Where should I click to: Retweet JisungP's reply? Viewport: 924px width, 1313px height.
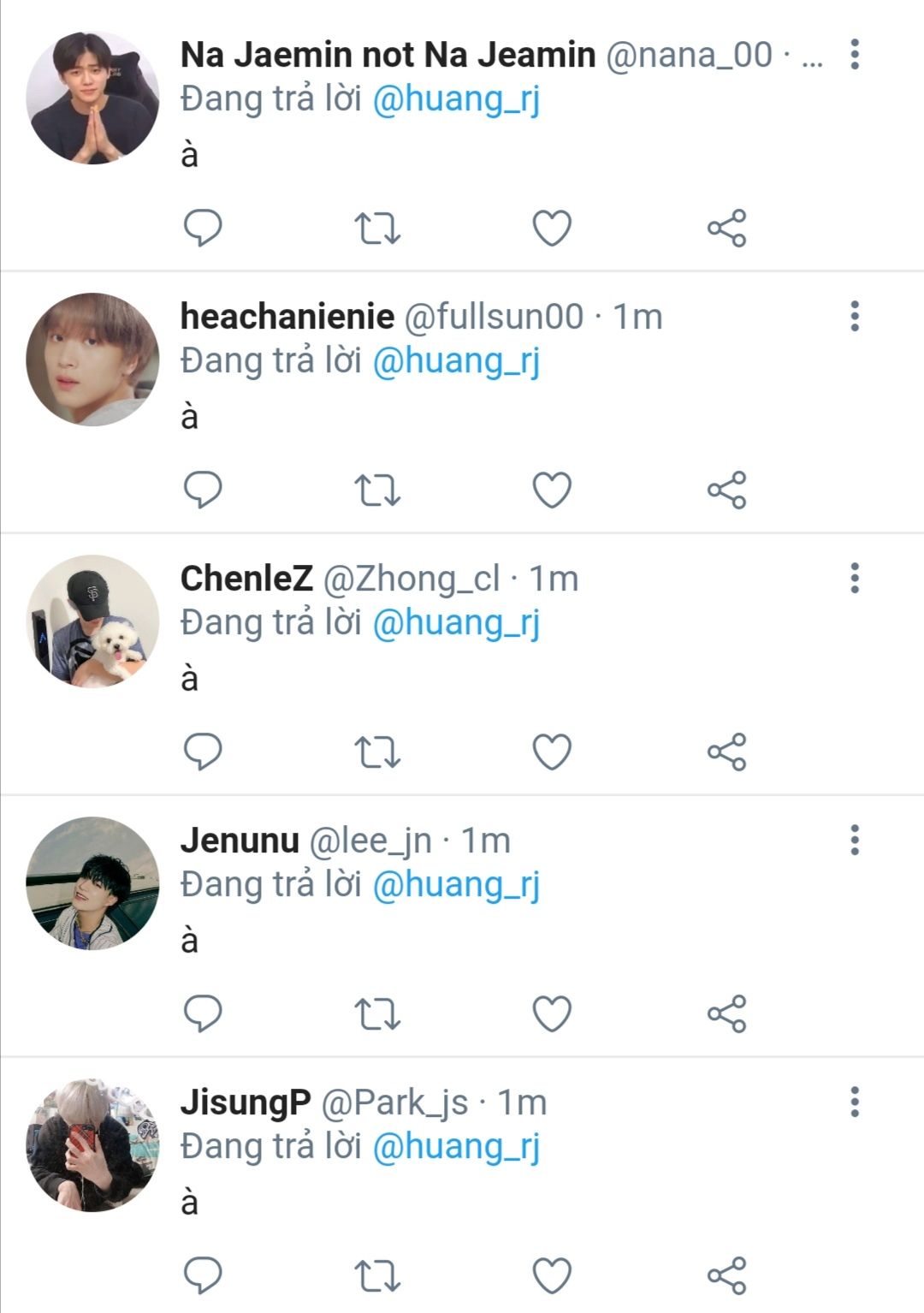377,1275
